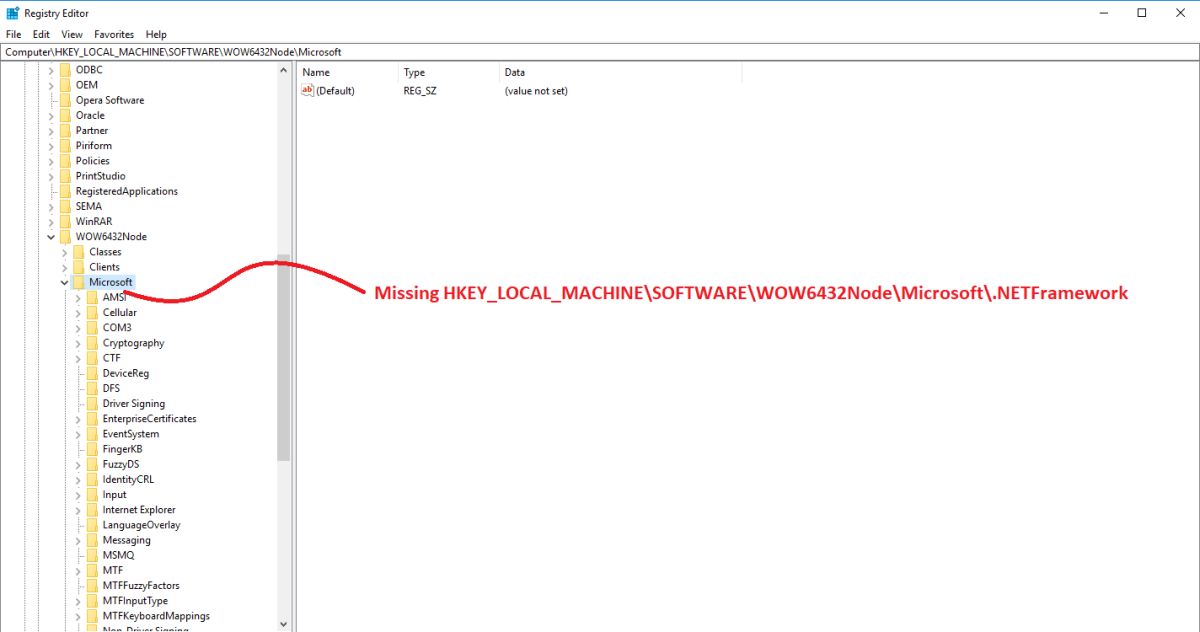Open the Help menu

[156, 34]
